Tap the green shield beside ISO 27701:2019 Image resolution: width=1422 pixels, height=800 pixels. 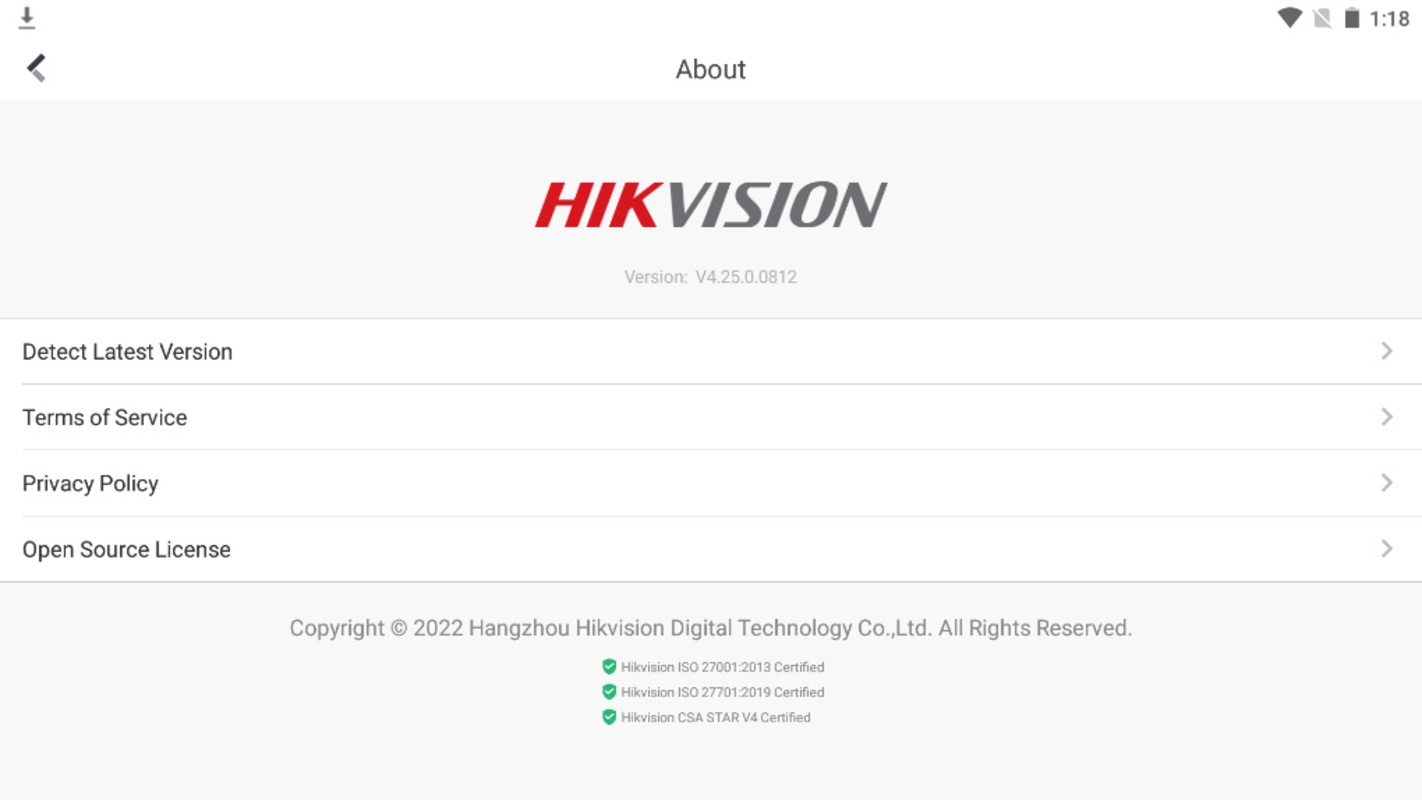click(x=609, y=691)
